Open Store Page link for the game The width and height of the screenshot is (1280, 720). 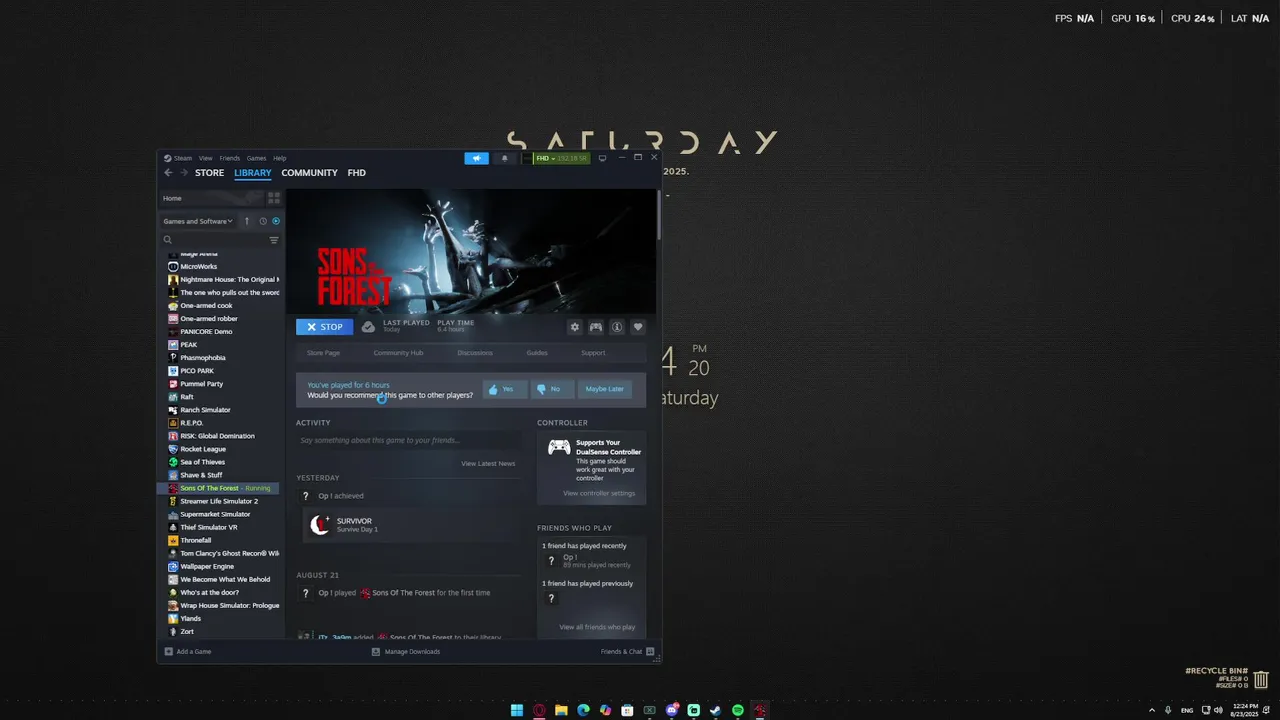point(323,353)
